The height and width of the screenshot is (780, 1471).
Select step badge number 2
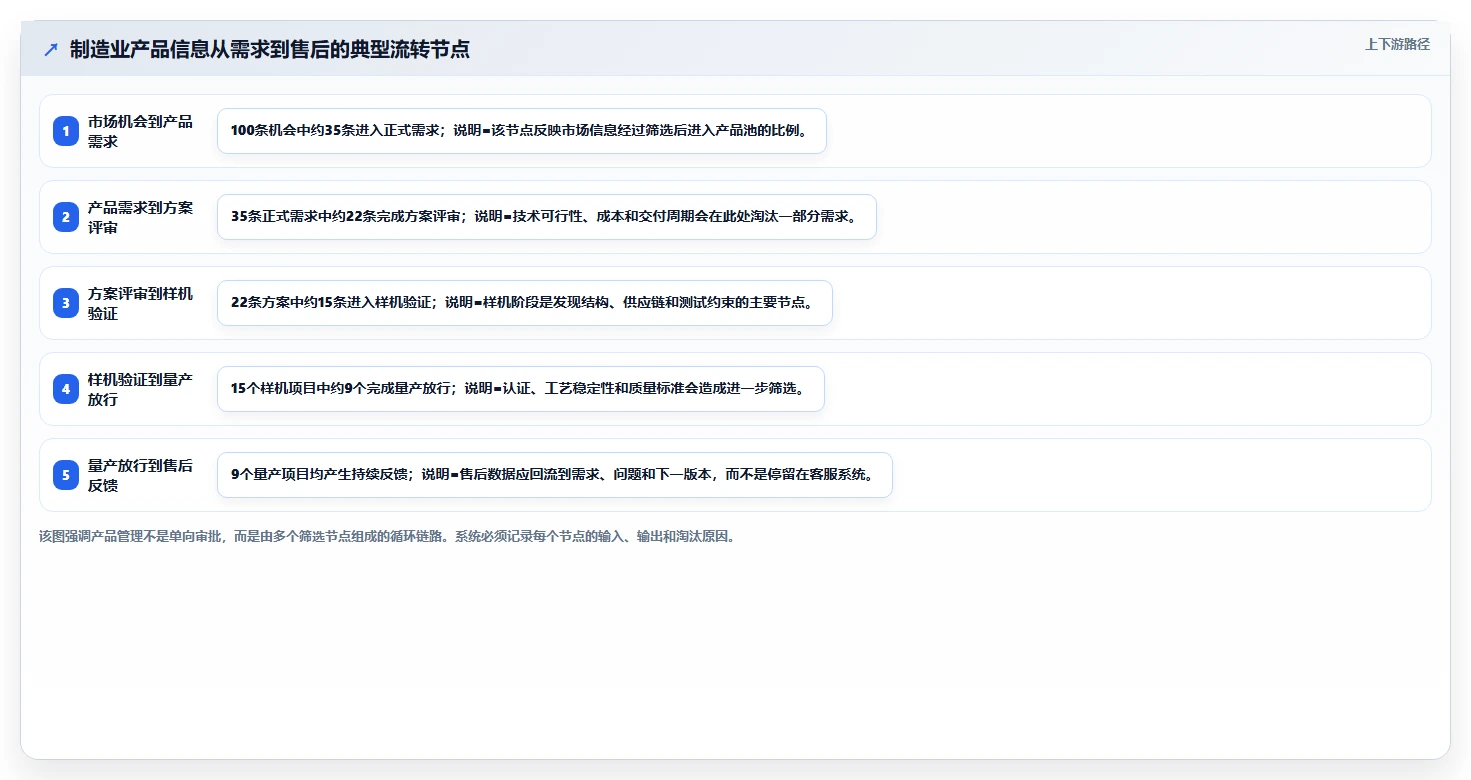pos(66,217)
